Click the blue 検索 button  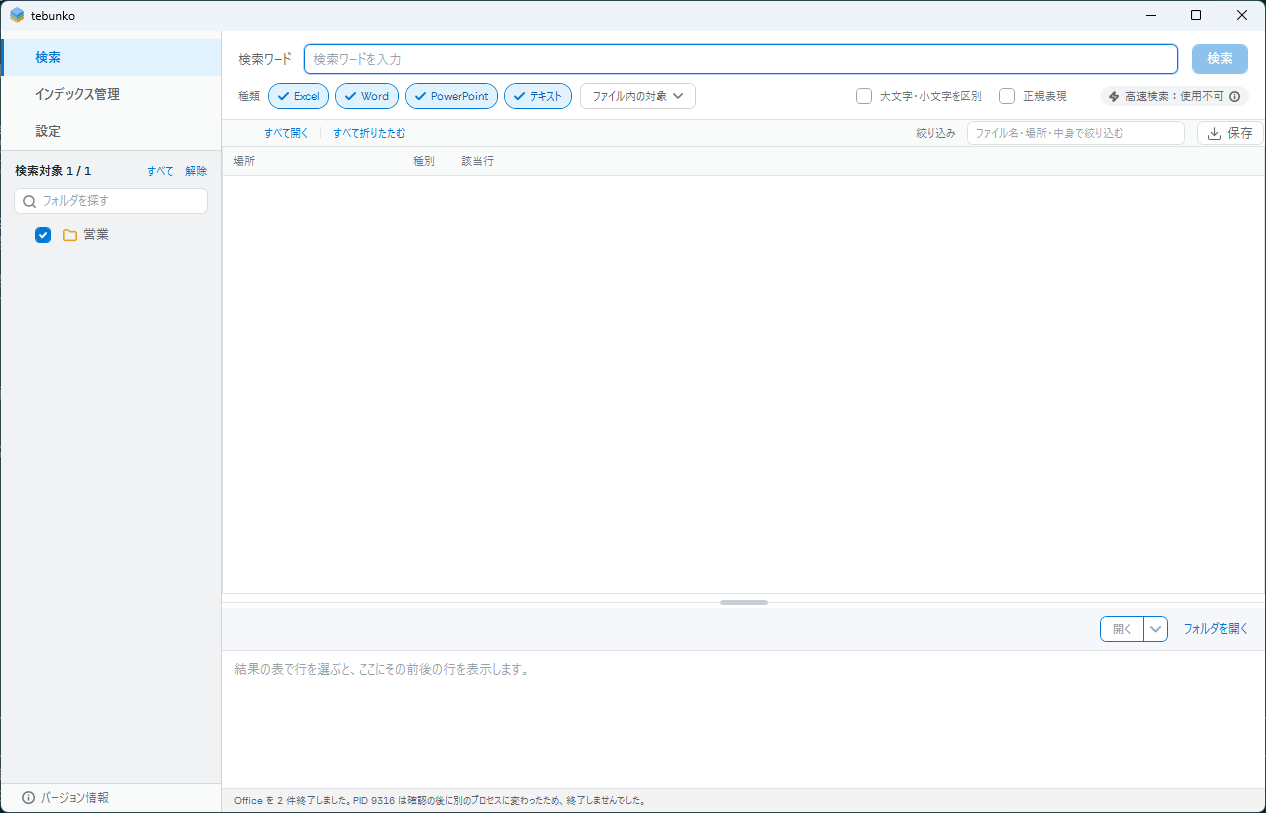click(x=1220, y=59)
